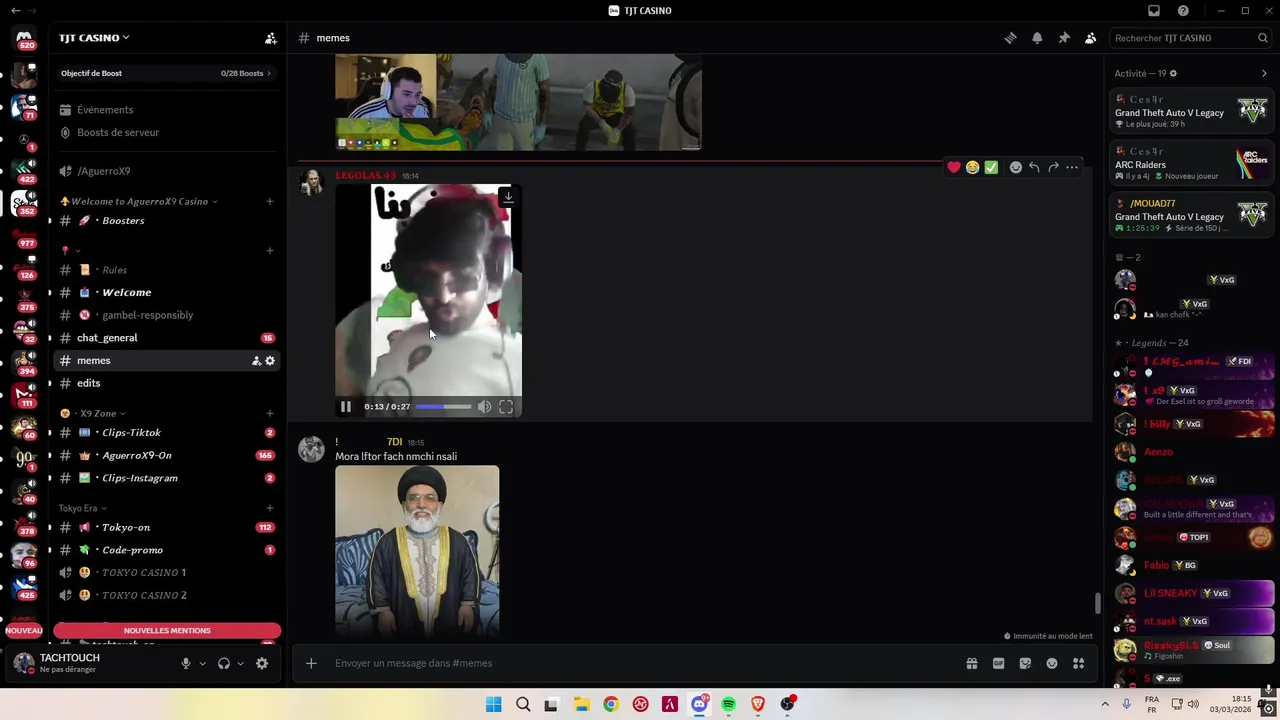Reply to LEGOLAS message
The width and height of the screenshot is (1280, 720).
click(1034, 167)
